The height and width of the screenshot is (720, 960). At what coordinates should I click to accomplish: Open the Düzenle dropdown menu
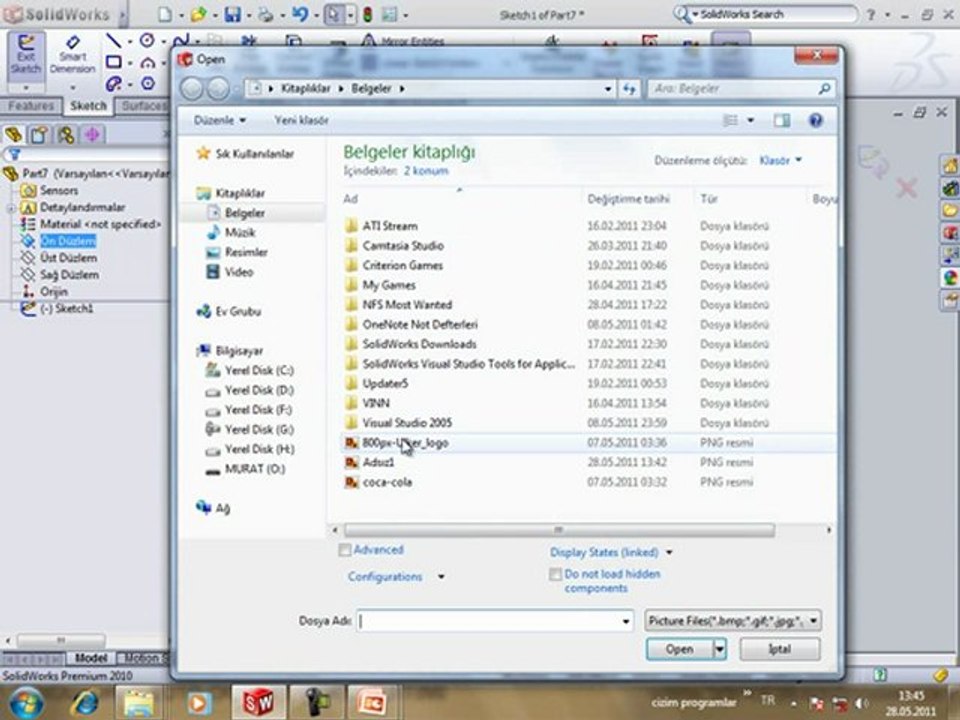tap(220, 120)
